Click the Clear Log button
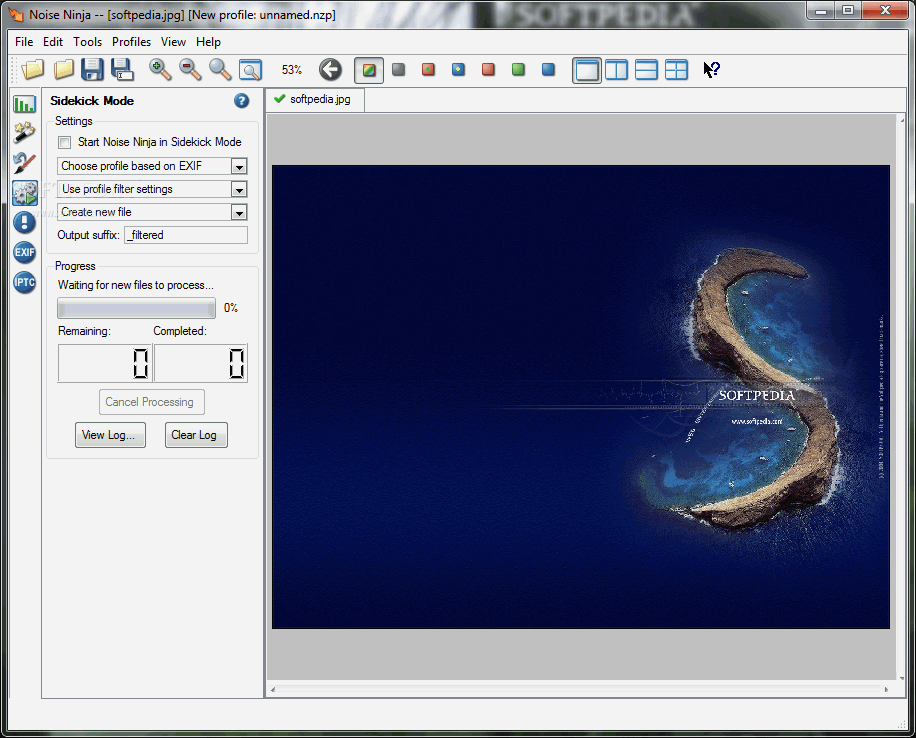The image size is (916, 738). click(x=196, y=435)
